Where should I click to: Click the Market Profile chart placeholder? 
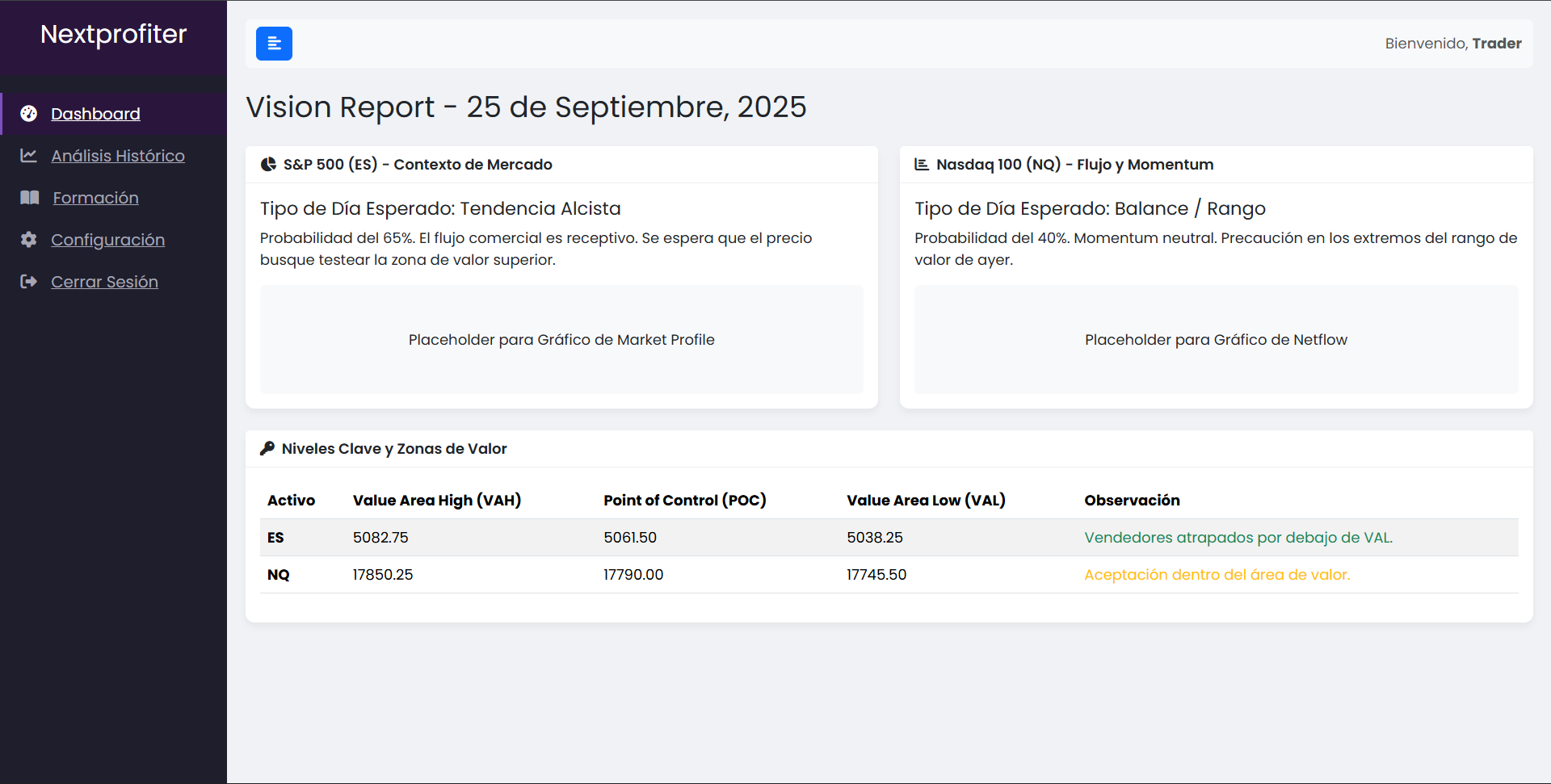(561, 339)
